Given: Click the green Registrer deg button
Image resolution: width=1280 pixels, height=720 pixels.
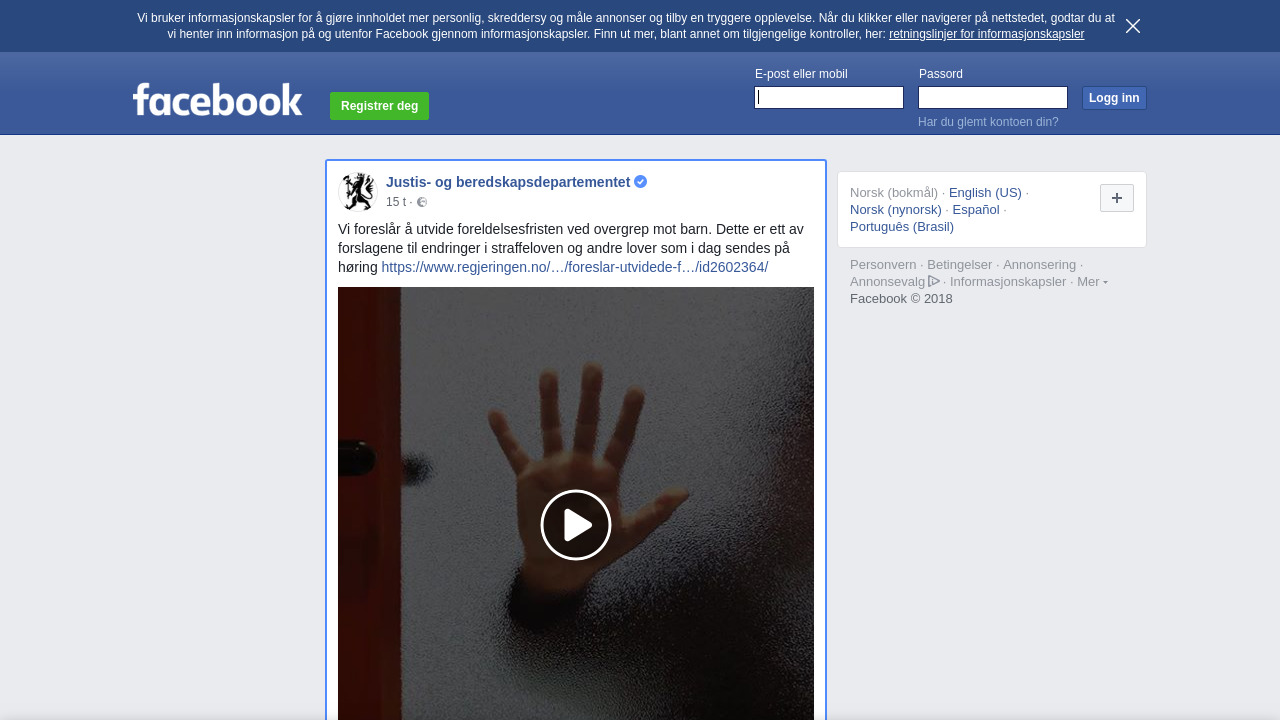Looking at the screenshot, I should pos(379,106).
